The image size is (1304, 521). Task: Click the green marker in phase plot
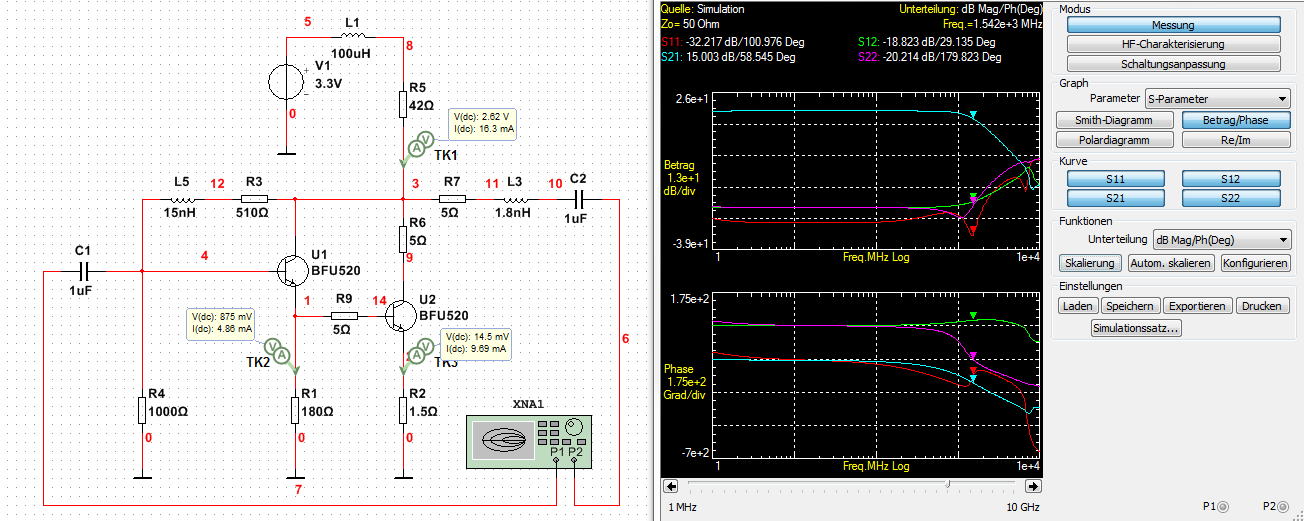[973, 317]
